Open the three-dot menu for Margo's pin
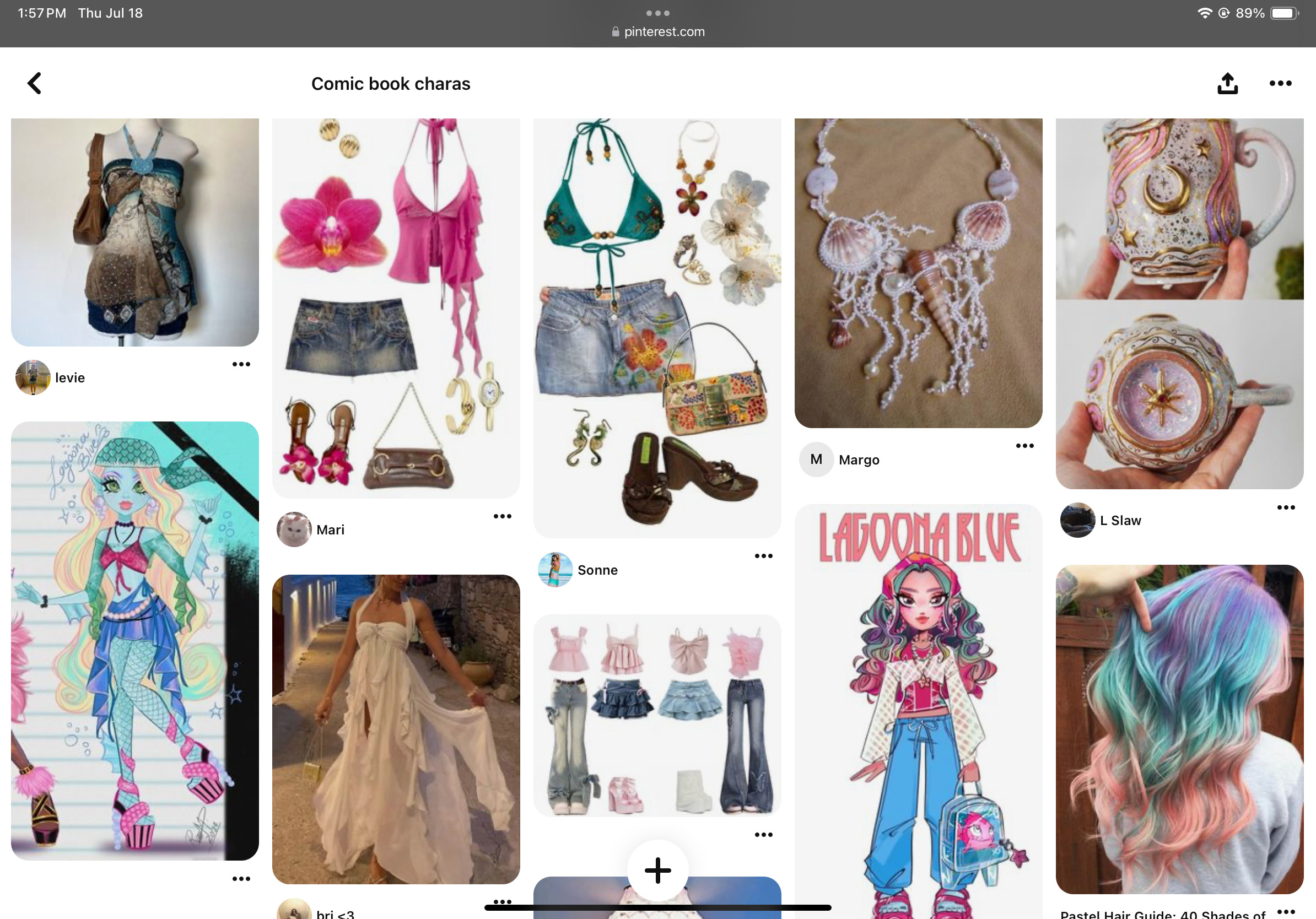 click(x=1024, y=446)
